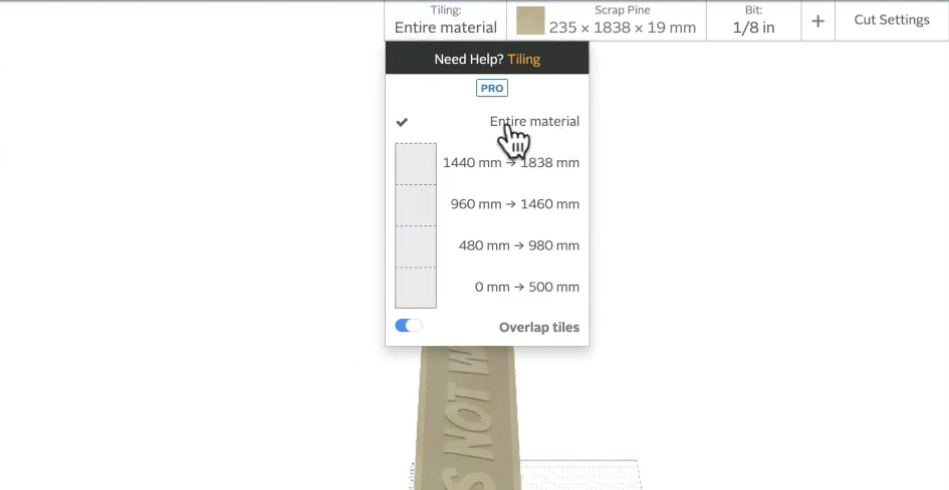Choose the 480 mm → 980 mm tile
The width and height of the screenshot is (949, 490).
coord(519,245)
